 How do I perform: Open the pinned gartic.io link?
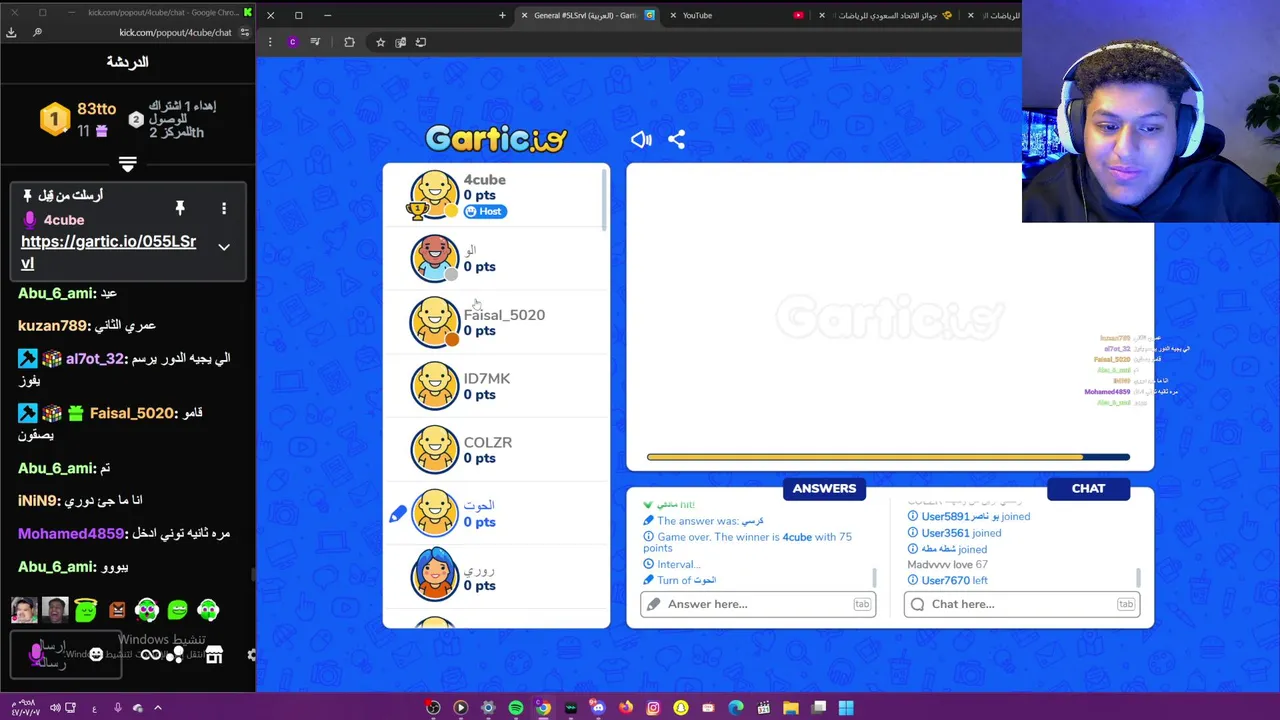coord(108,252)
